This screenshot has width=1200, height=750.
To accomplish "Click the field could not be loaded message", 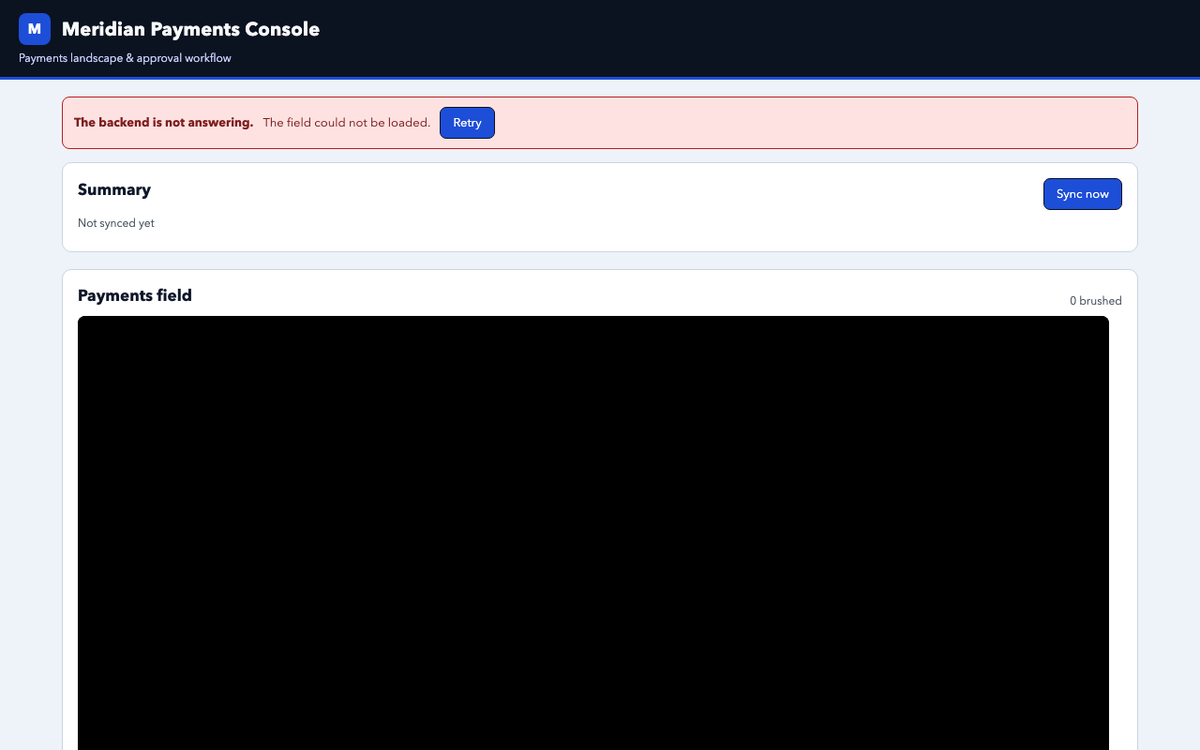I will [346, 123].
